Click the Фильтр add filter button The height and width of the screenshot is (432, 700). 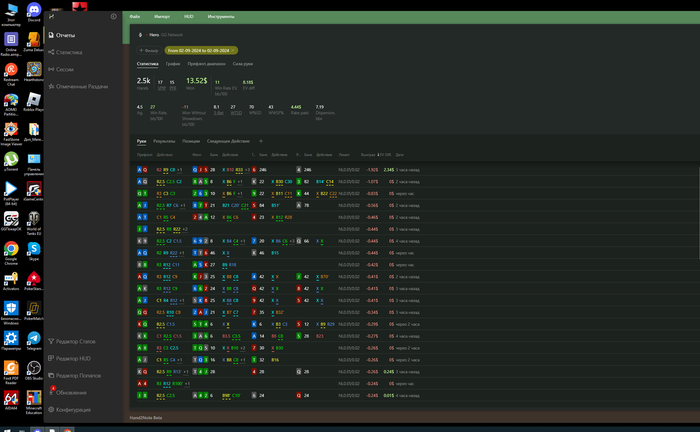(x=150, y=49)
